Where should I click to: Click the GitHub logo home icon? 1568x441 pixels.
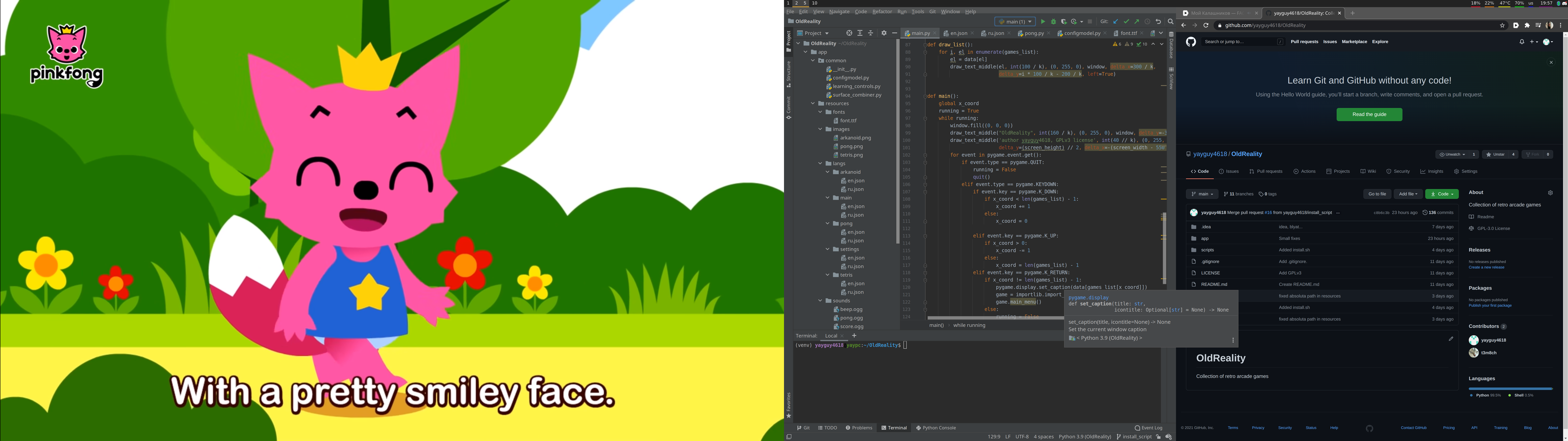coord(1191,41)
